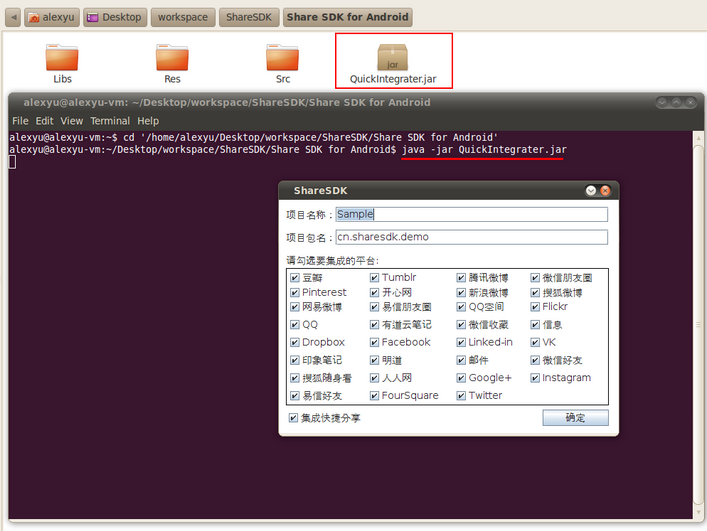Select Share SDK for Android path button
707x531 pixels.
point(348,17)
